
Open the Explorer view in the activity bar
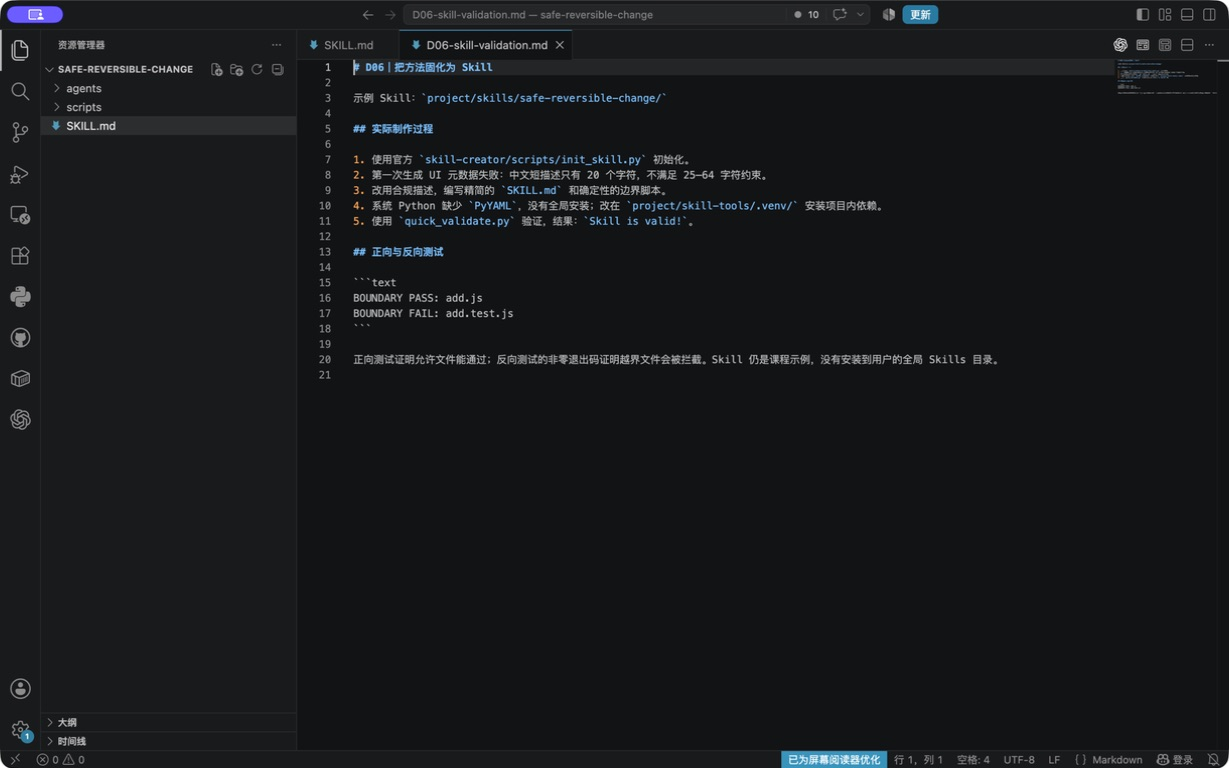click(20, 50)
